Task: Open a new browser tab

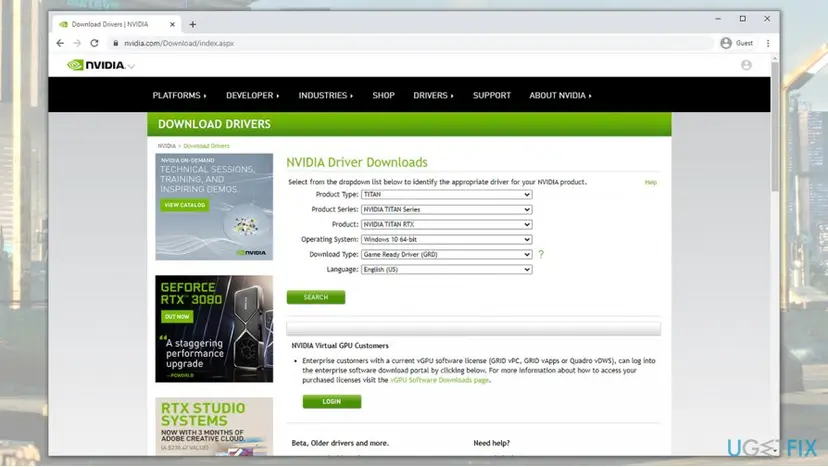Action: point(193,24)
